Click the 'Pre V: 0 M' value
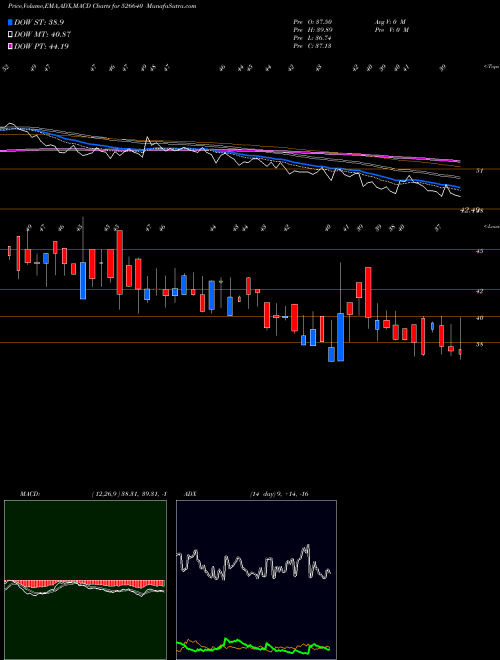 391,30
